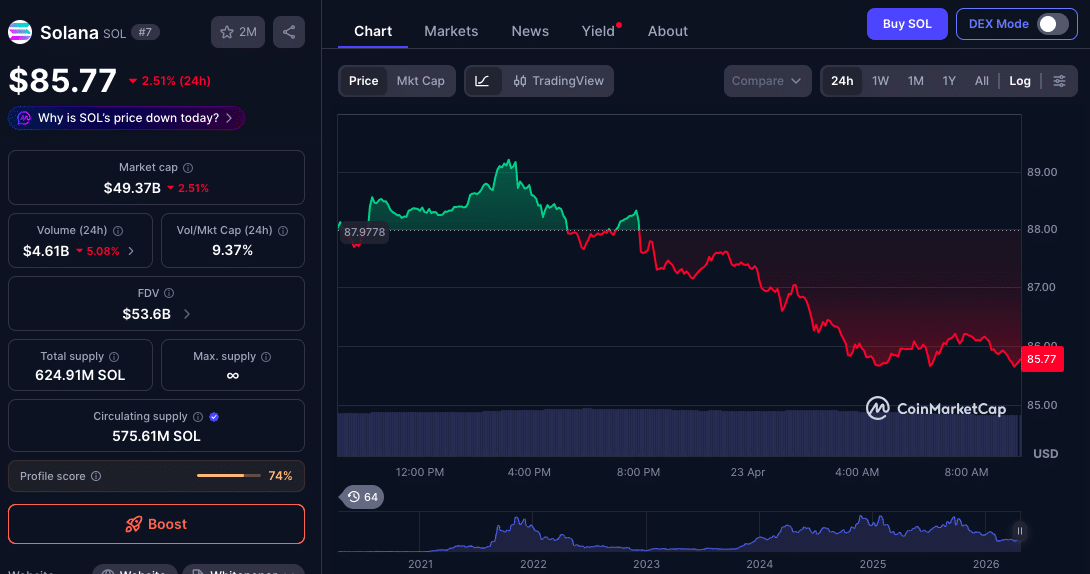Select 1W time range
Image resolution: width=1090 pixels, height=574 pixels.
pos(880,81)
